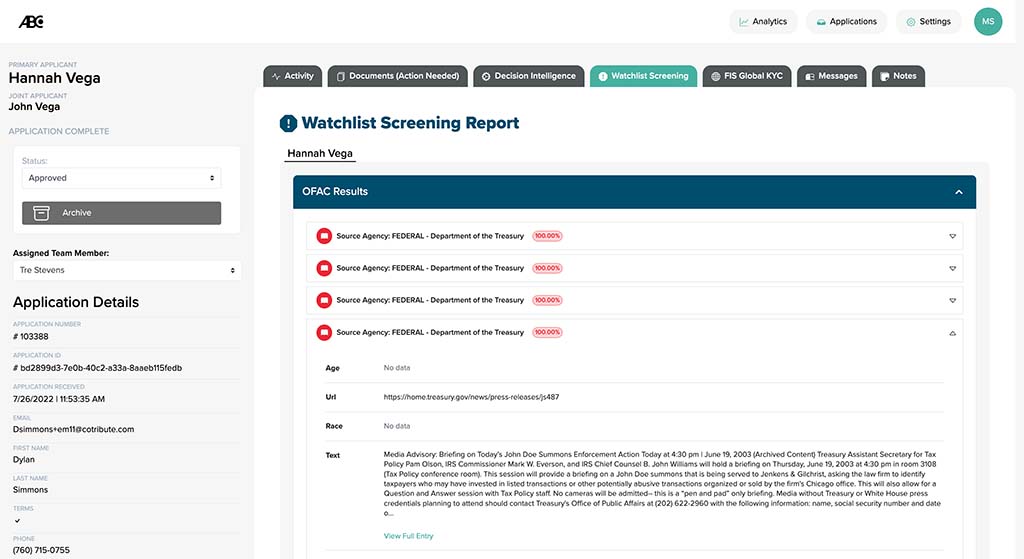The width and height of the screenshot is (1024, 559).
Task: Open the Applications page
Action: [x=846, y=22]
